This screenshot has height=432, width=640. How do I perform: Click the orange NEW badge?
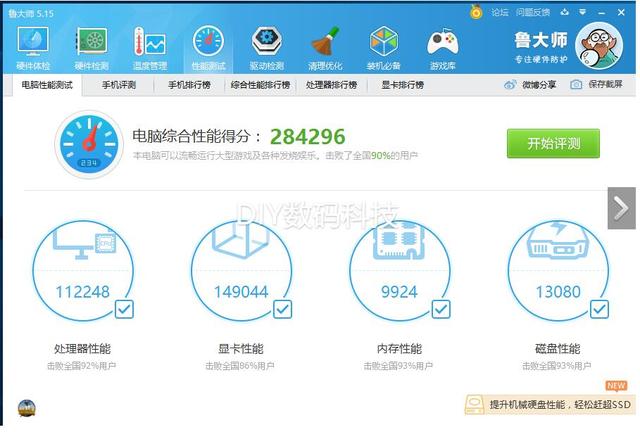click(x=616, y=385)
